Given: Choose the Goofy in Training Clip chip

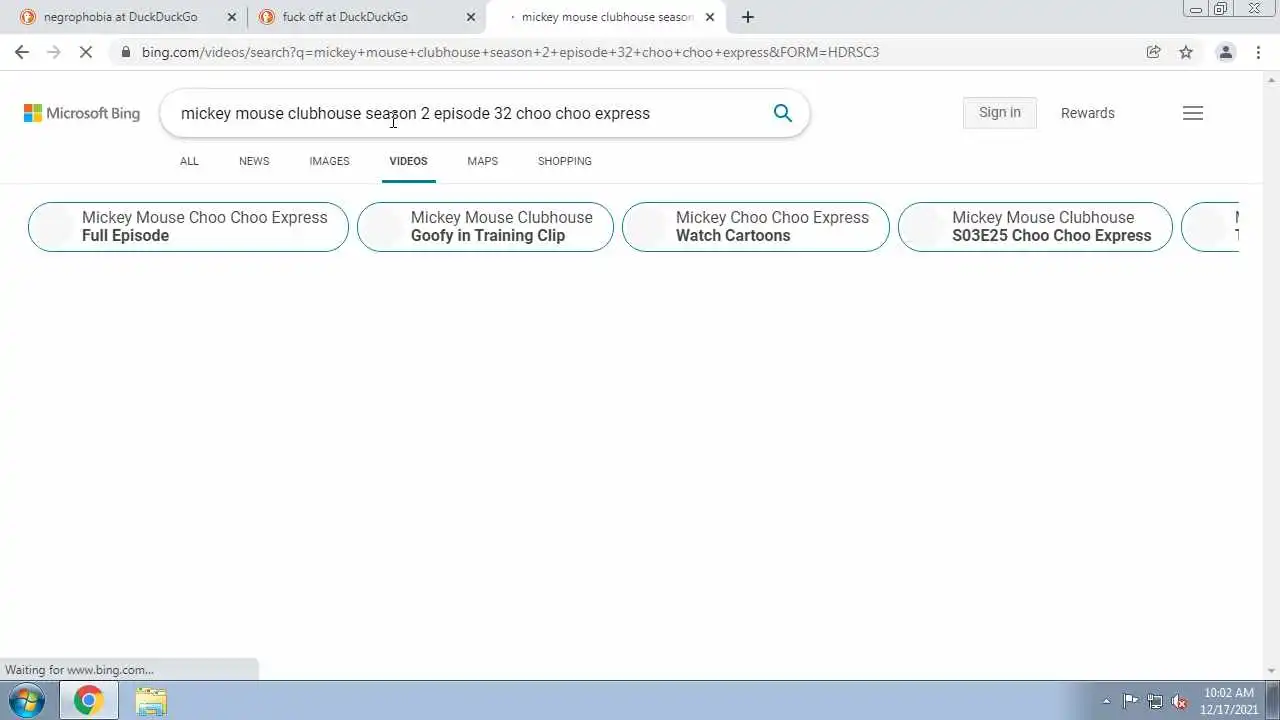Looking at the screenshot, I should pyautogui.click(x=485, y=226).
